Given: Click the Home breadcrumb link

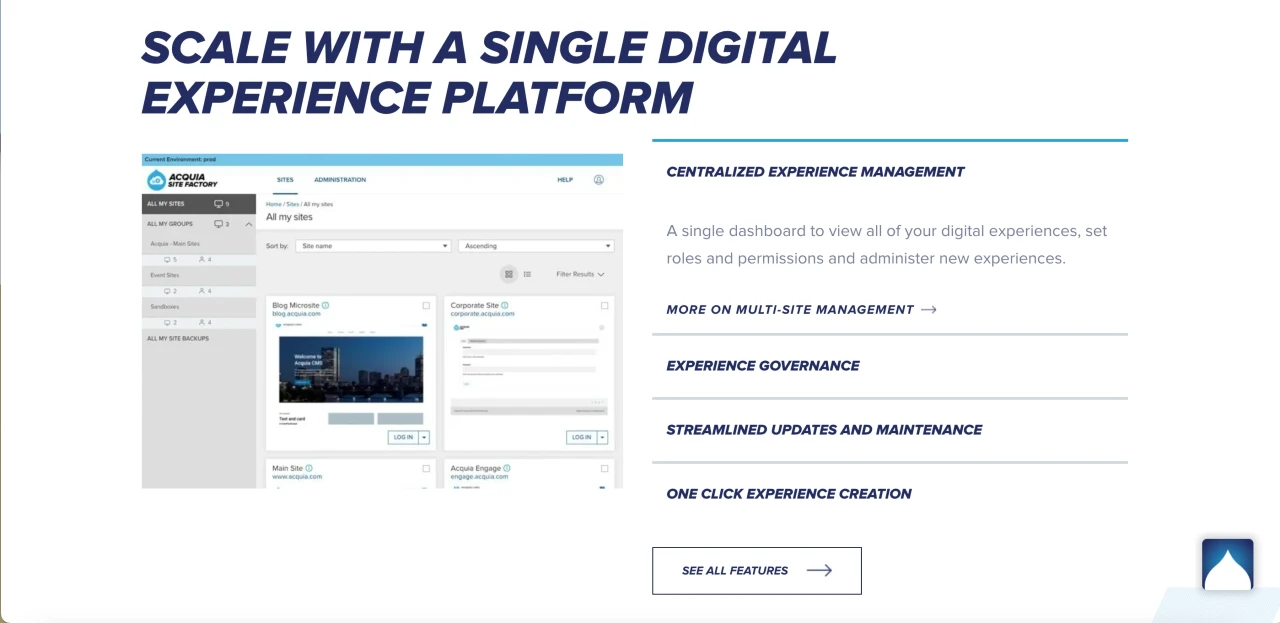Looking at the screenshot, I should (273, 204).
